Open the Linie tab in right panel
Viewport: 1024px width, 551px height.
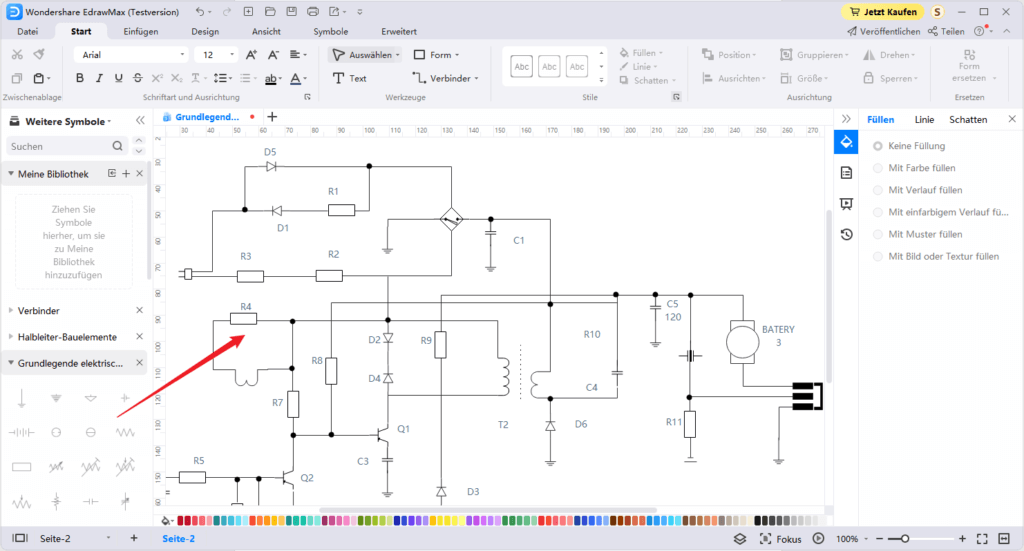tap(924, 119)
